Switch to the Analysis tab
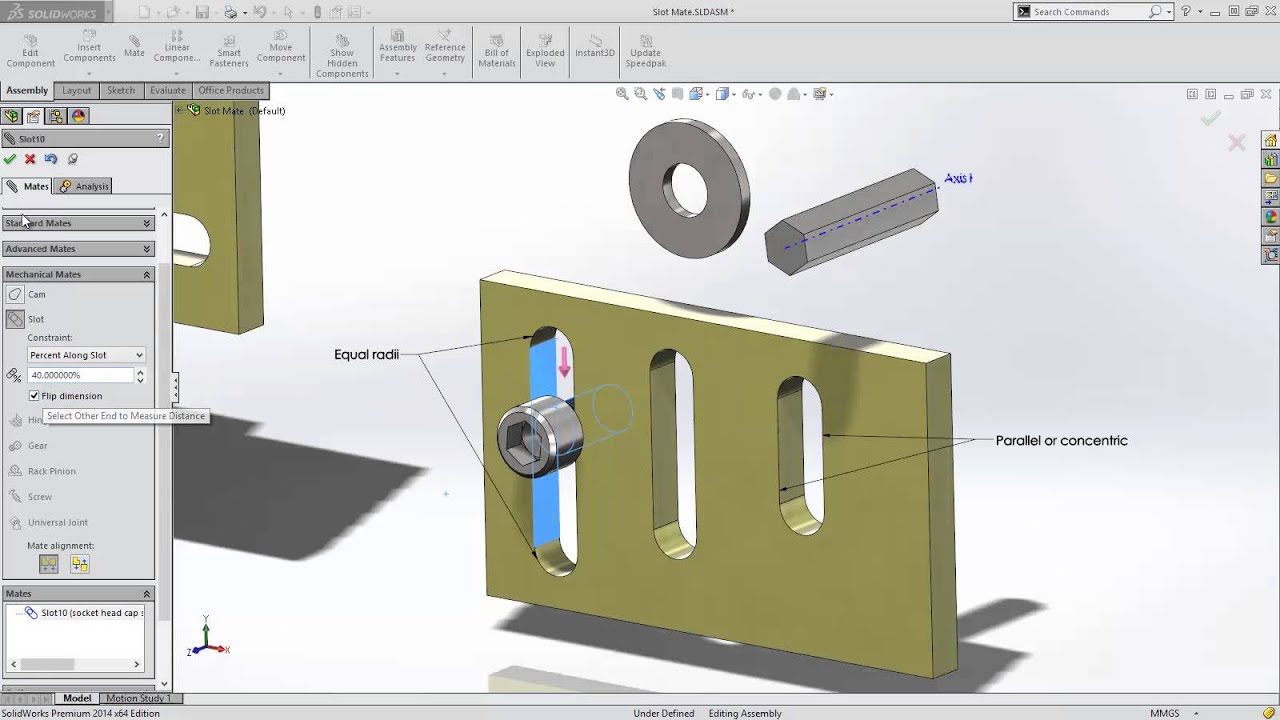Viewport: 1280px width, 720px height. pyautogui.click(x=84, y=186)
